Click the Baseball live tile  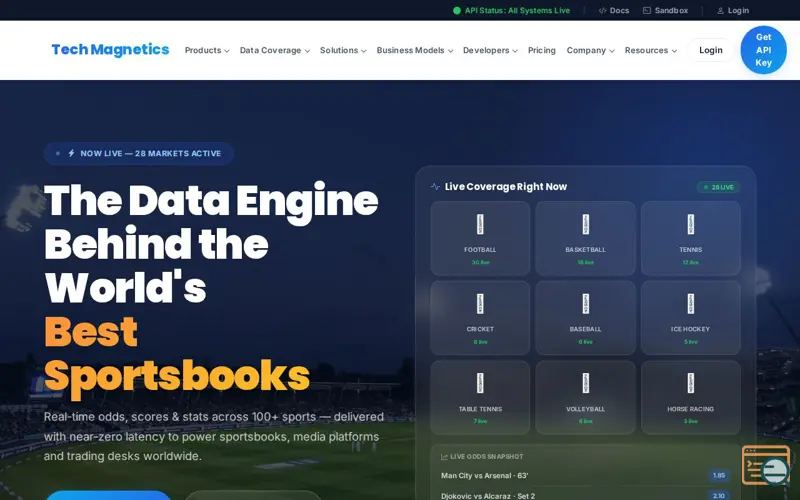point(585,318)
